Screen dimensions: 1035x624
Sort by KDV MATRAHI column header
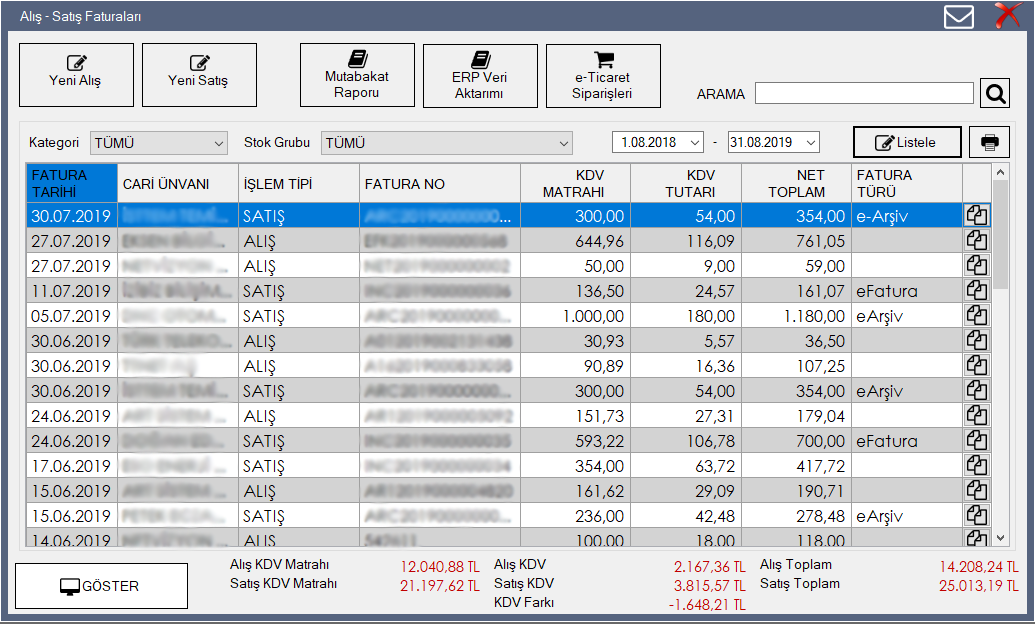(x=576, y=183)
